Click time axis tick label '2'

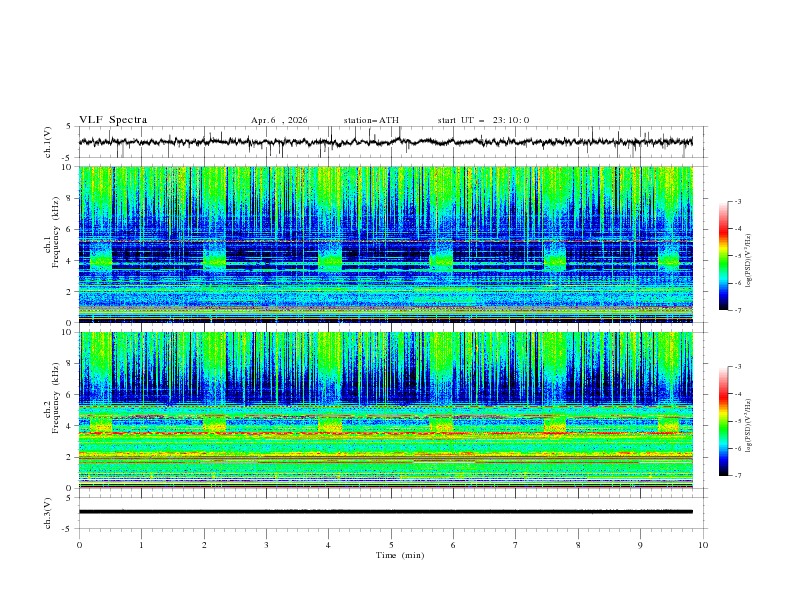click(x=204, y=545)
